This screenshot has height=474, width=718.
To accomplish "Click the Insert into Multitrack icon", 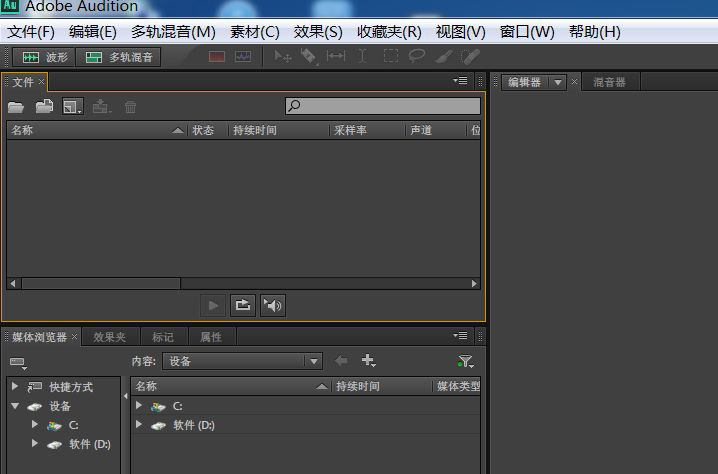I will pos(101,106).
